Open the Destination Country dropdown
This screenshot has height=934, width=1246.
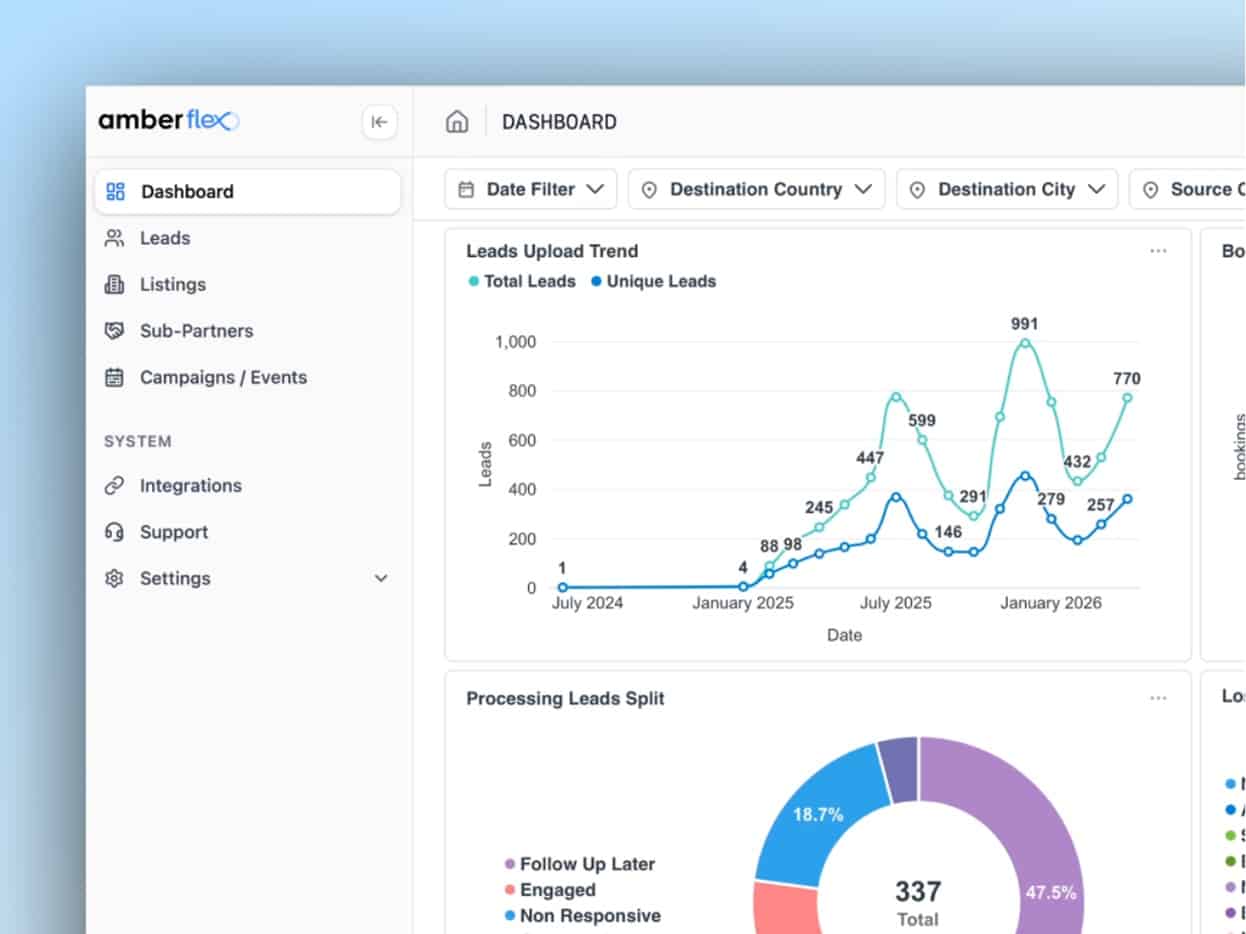(757, 189)
